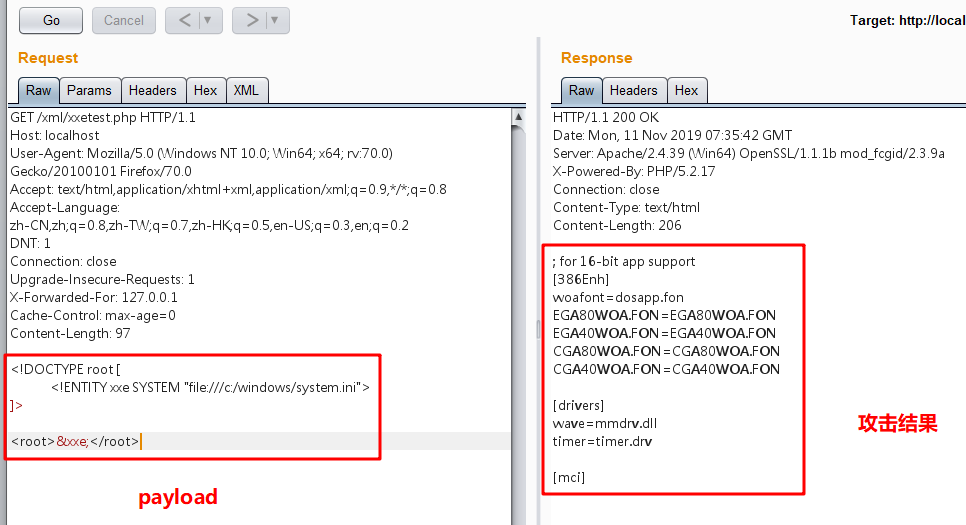966x525 pixels.
Task: Click the 'Server: Apache/2.4.39' response line
Action: [749, 153]
